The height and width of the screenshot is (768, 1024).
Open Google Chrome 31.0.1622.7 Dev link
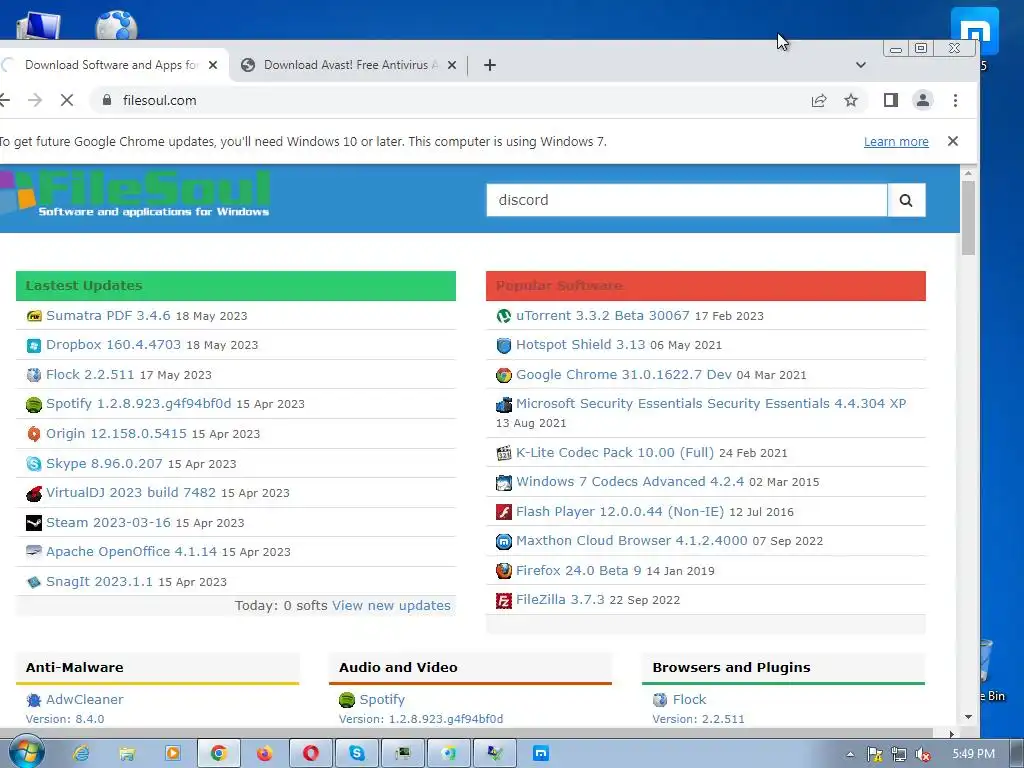point(624,374)
